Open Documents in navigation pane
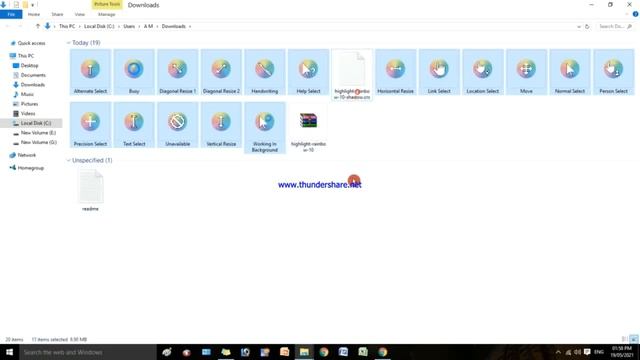Viewport: 640px width, 360px height. click(x=33, y=75)
